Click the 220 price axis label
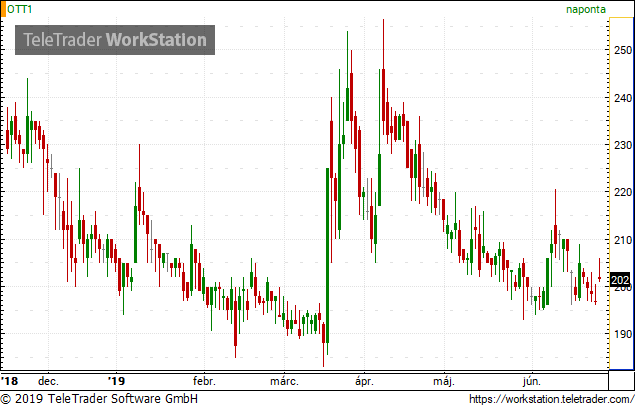 (623, 192)
